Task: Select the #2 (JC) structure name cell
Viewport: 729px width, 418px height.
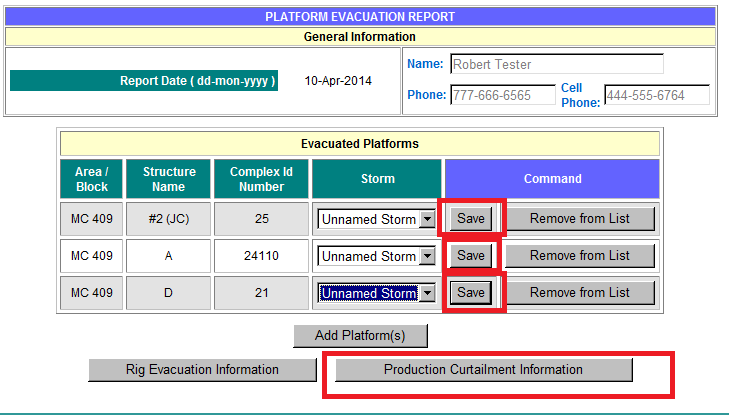Action: pos(169,219)
